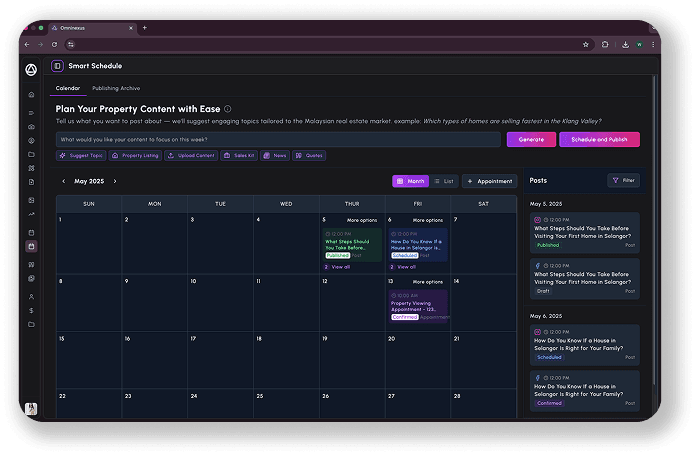This screenshot has width=696, height=456.
Task: Open the browser downloads icon
Action: 625,44
